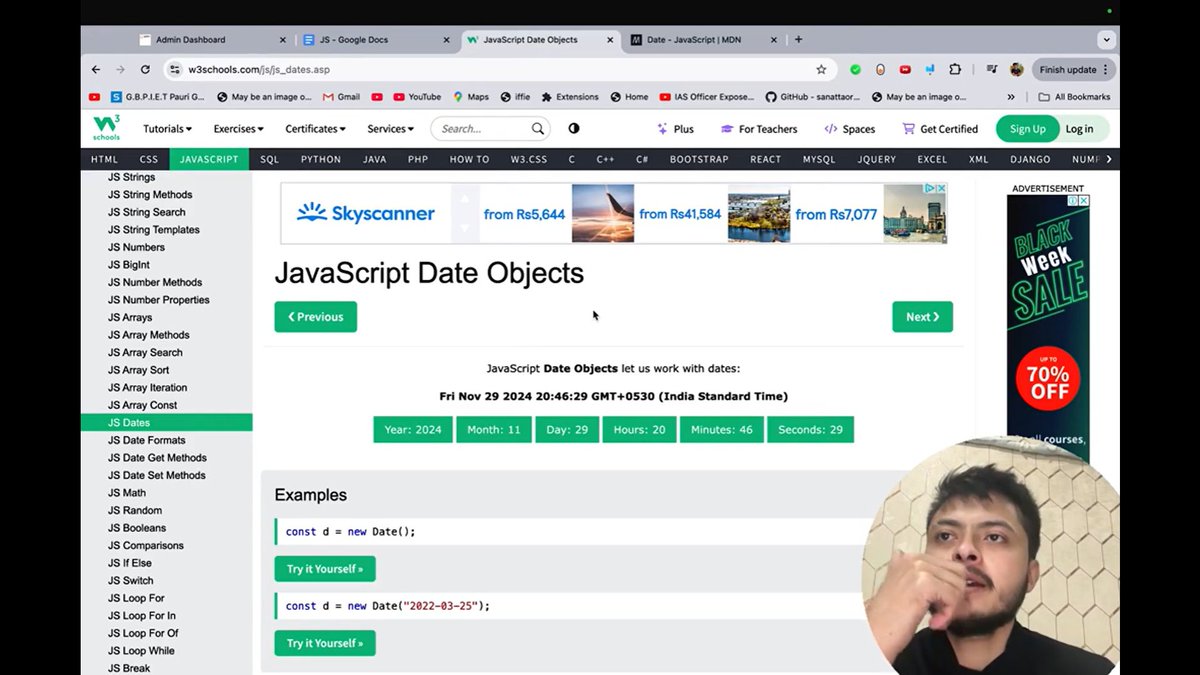Close the JS - Google Docs tab
The height and width of the screenshot is (675, 1200).
448,40
